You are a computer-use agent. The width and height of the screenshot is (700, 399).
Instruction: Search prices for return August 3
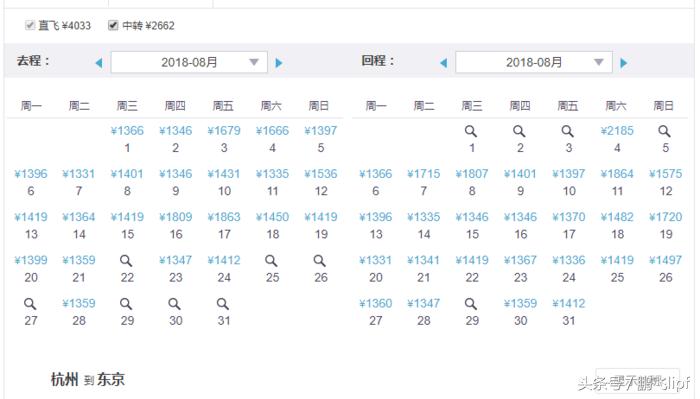(568, 131)
